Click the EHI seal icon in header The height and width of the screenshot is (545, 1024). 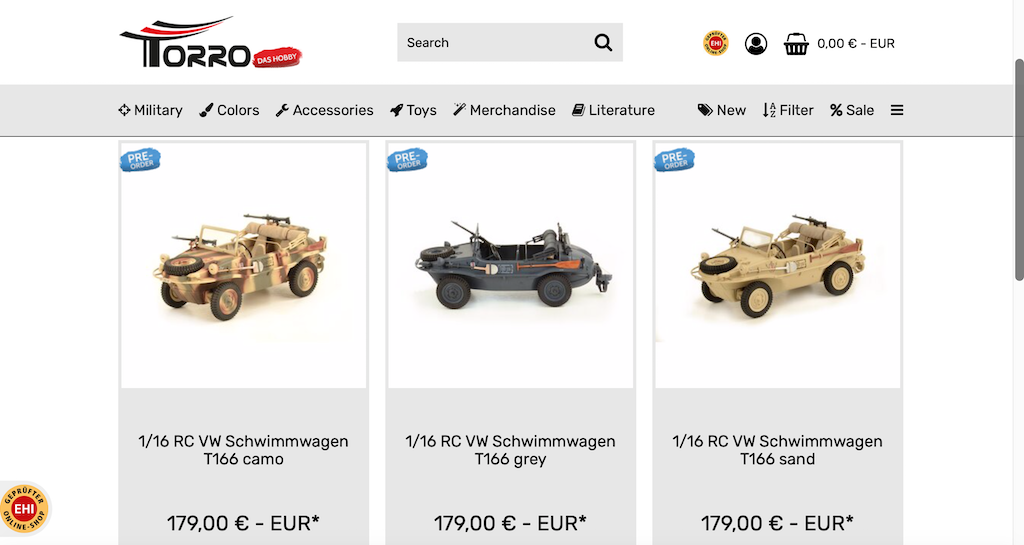click(716, 43)
